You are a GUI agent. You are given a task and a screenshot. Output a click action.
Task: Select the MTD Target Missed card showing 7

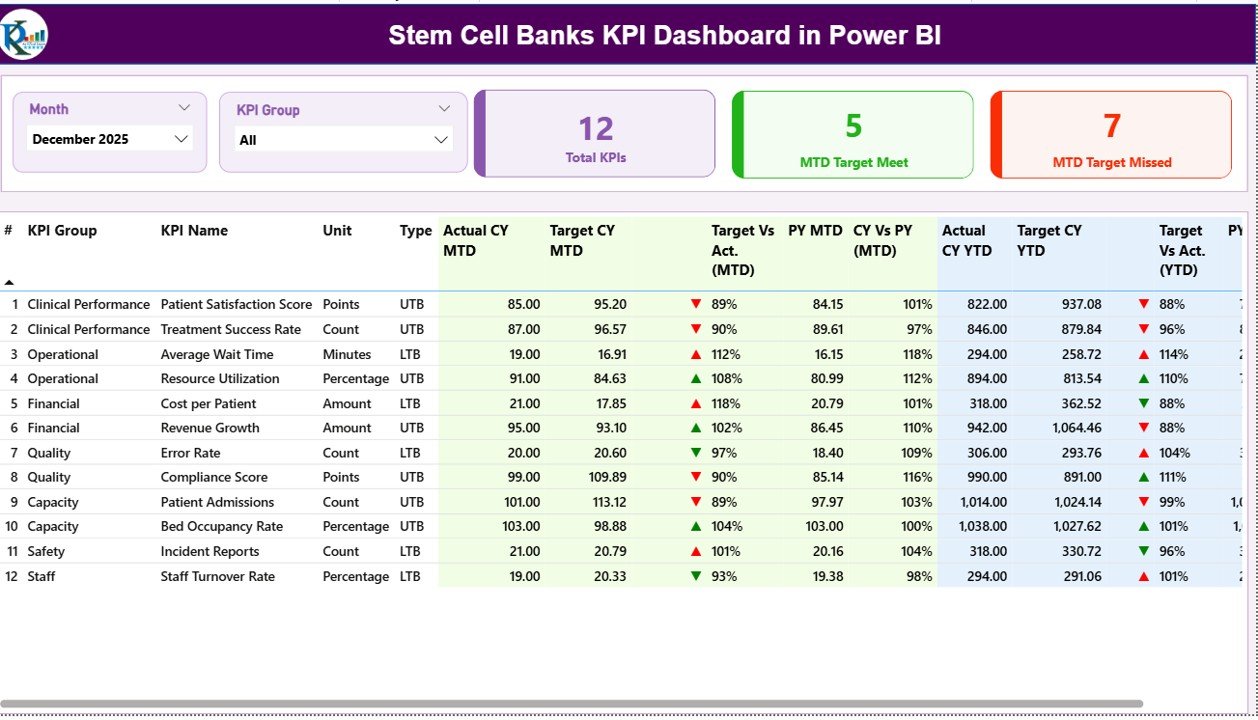click(1110, 134)
